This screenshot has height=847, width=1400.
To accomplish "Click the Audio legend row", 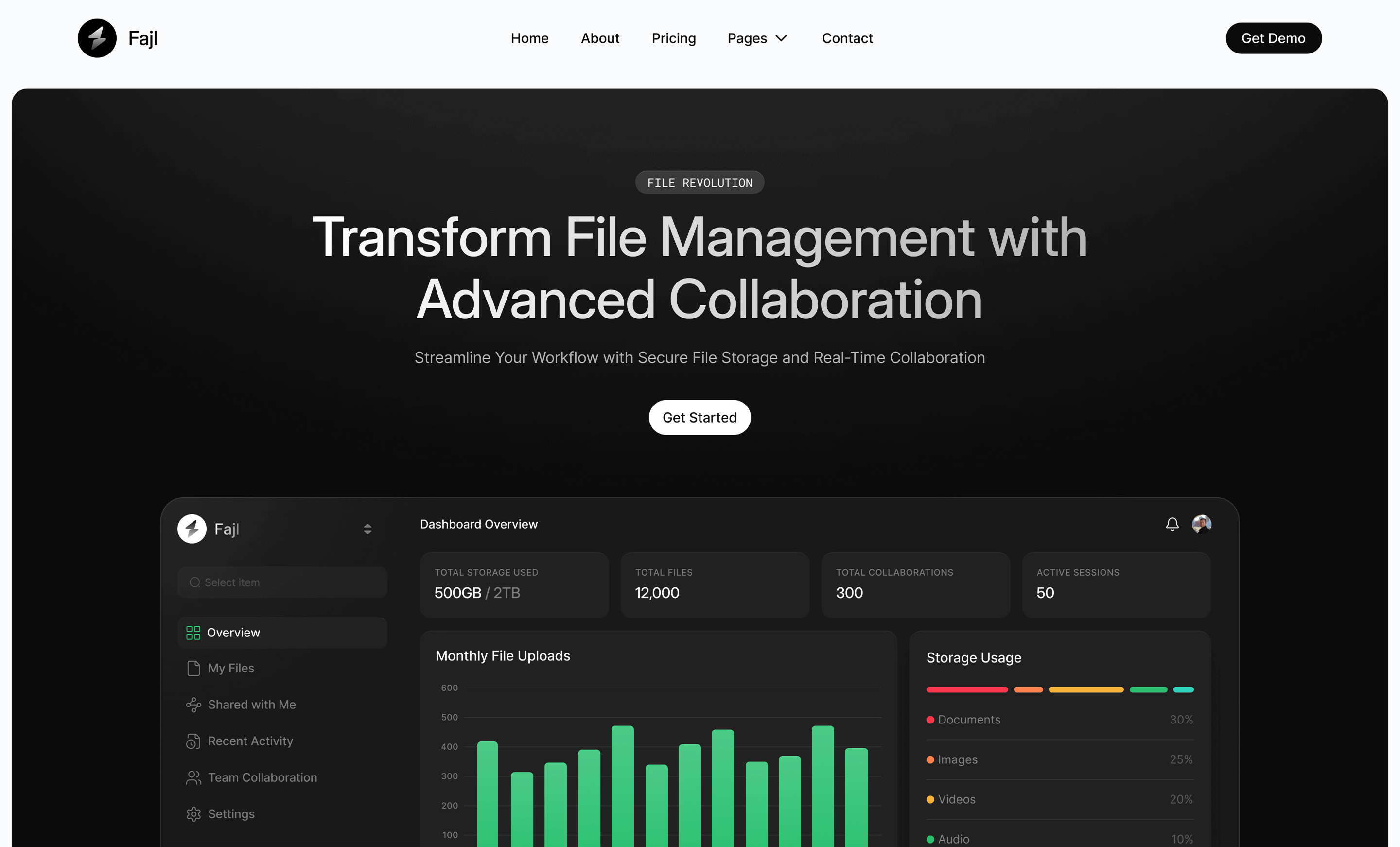I will [x=1060, y=839].
